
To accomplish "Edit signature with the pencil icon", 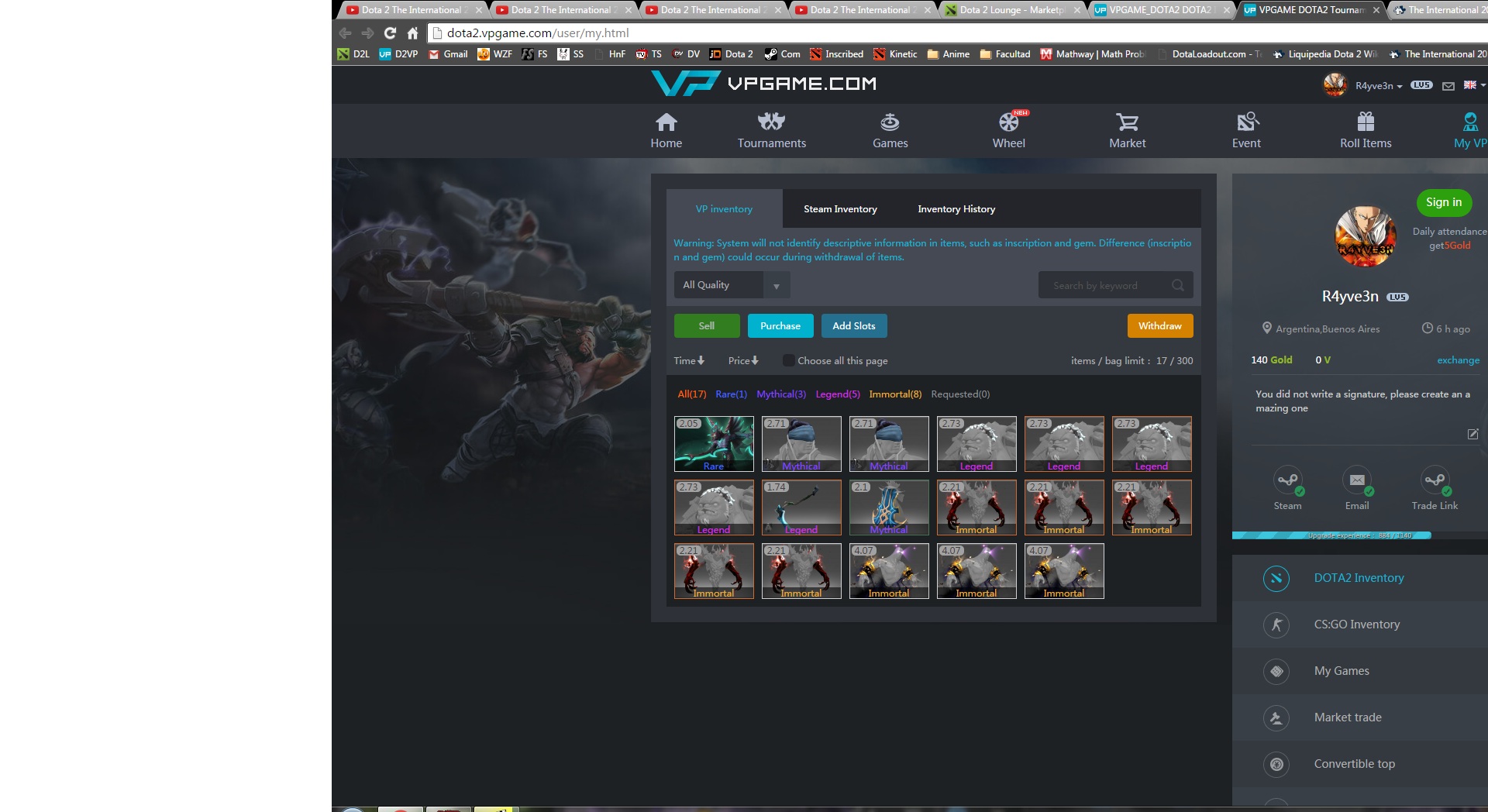I will point(1472,434).
